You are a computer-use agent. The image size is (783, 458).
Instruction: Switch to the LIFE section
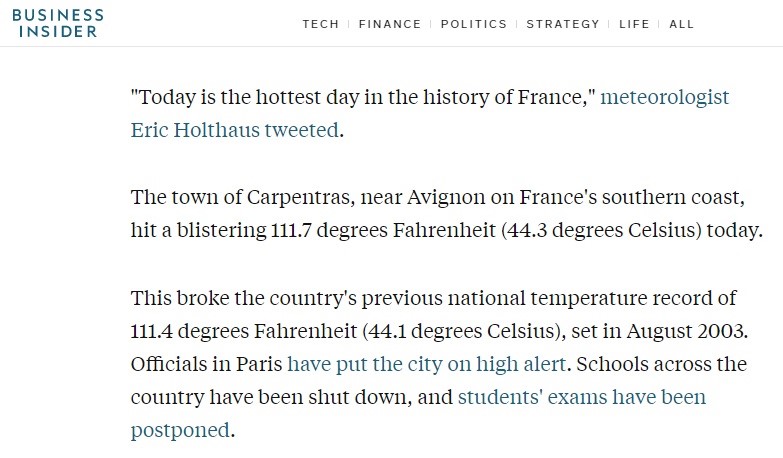[x=634, y=24]
